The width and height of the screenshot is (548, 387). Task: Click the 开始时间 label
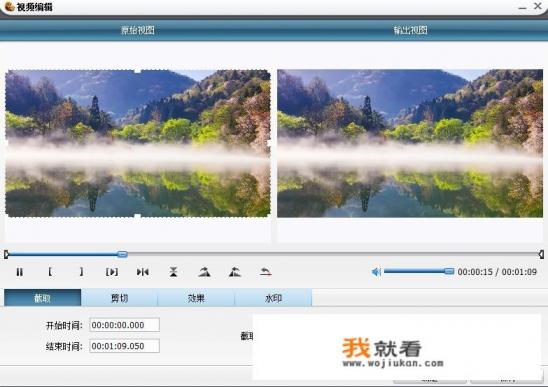[x=64, y=325]
